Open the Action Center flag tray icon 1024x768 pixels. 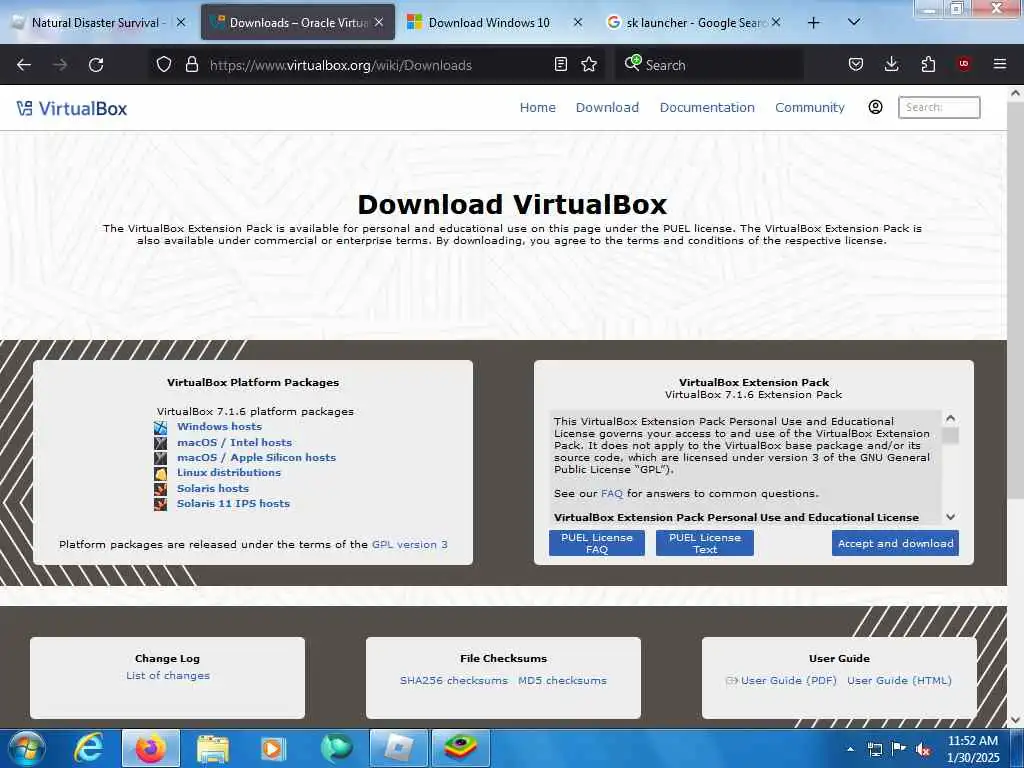pyautogui.click(x=899, y=749)
